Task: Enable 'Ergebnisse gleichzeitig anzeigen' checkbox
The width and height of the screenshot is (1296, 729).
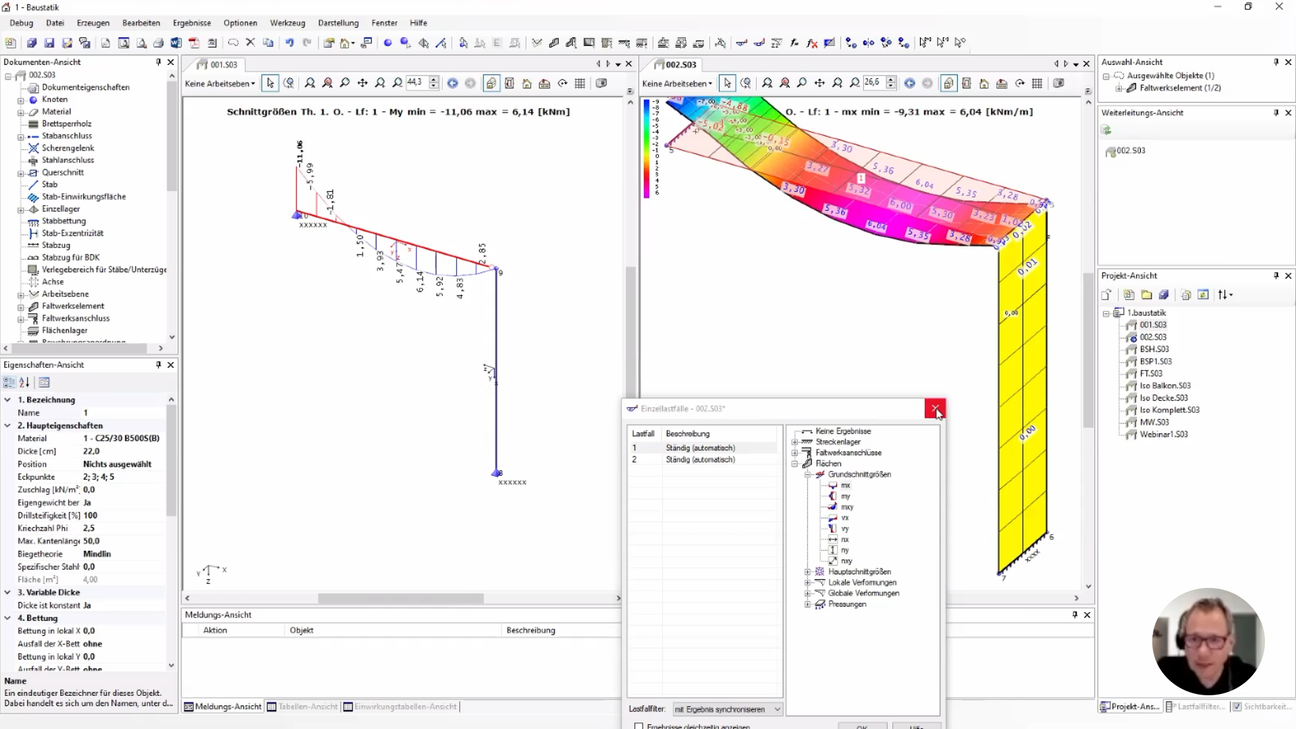Action: (639, 725)
